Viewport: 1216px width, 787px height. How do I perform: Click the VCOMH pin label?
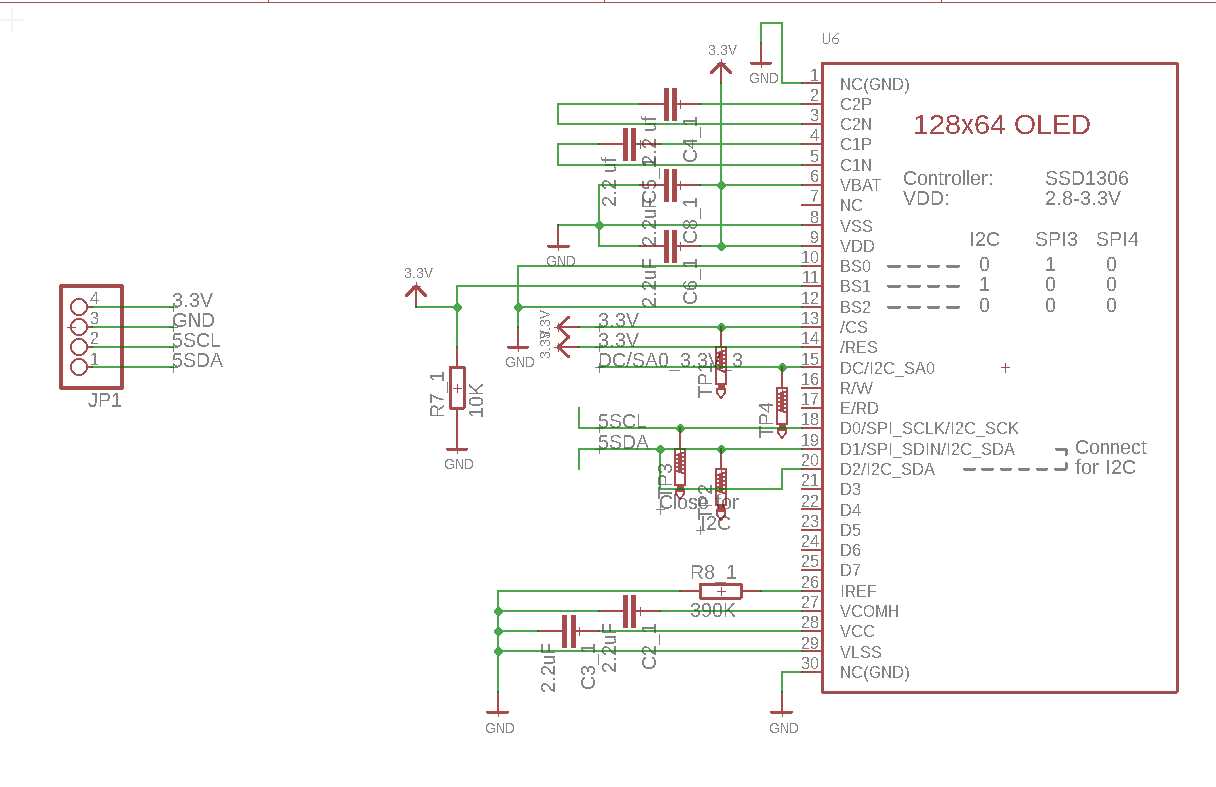pyautogui.click(x=869, y=611)
